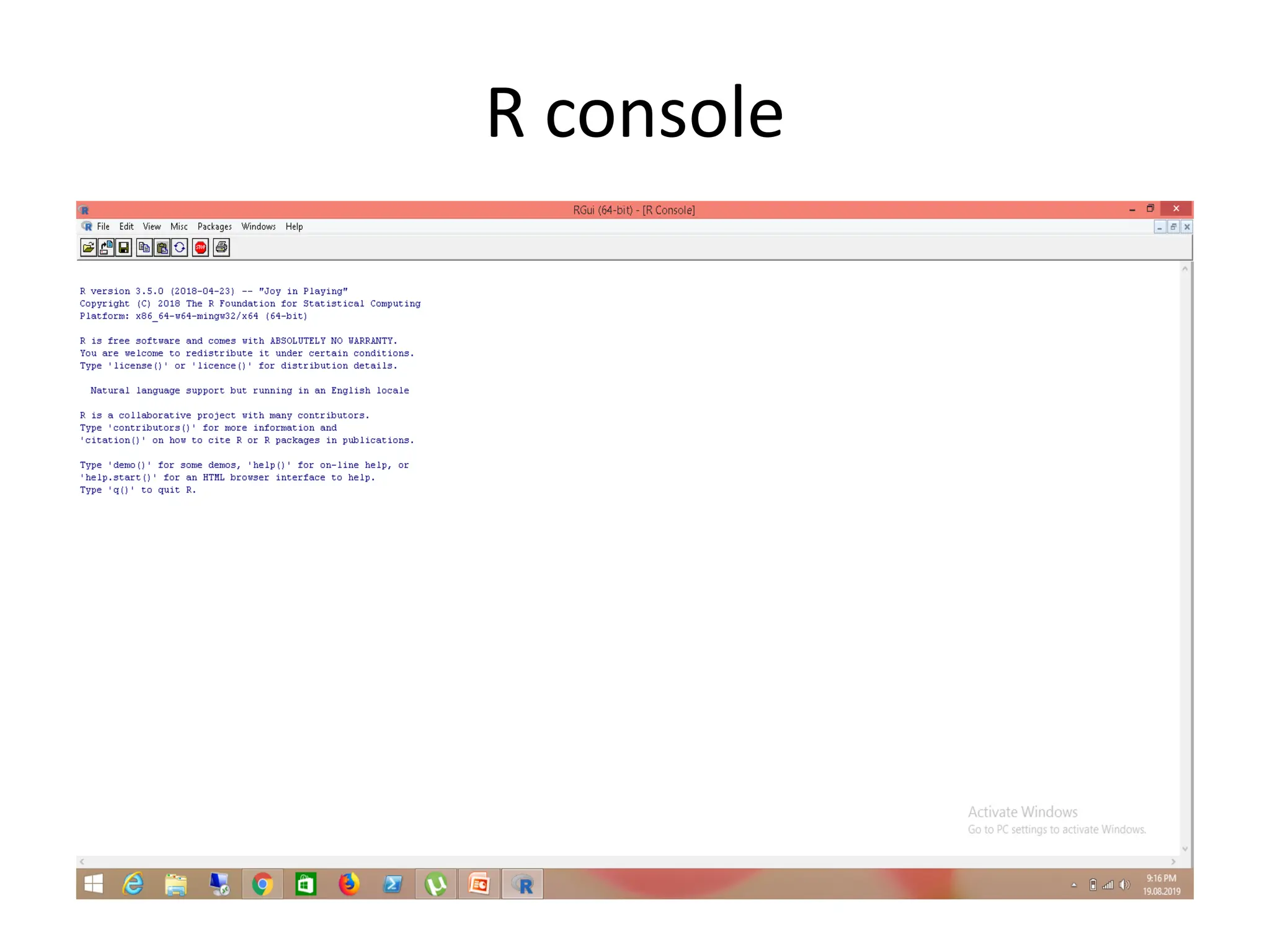Open PowerShell from taskbar
Screen dimensions: 1270x952
[x=393, y=884]
